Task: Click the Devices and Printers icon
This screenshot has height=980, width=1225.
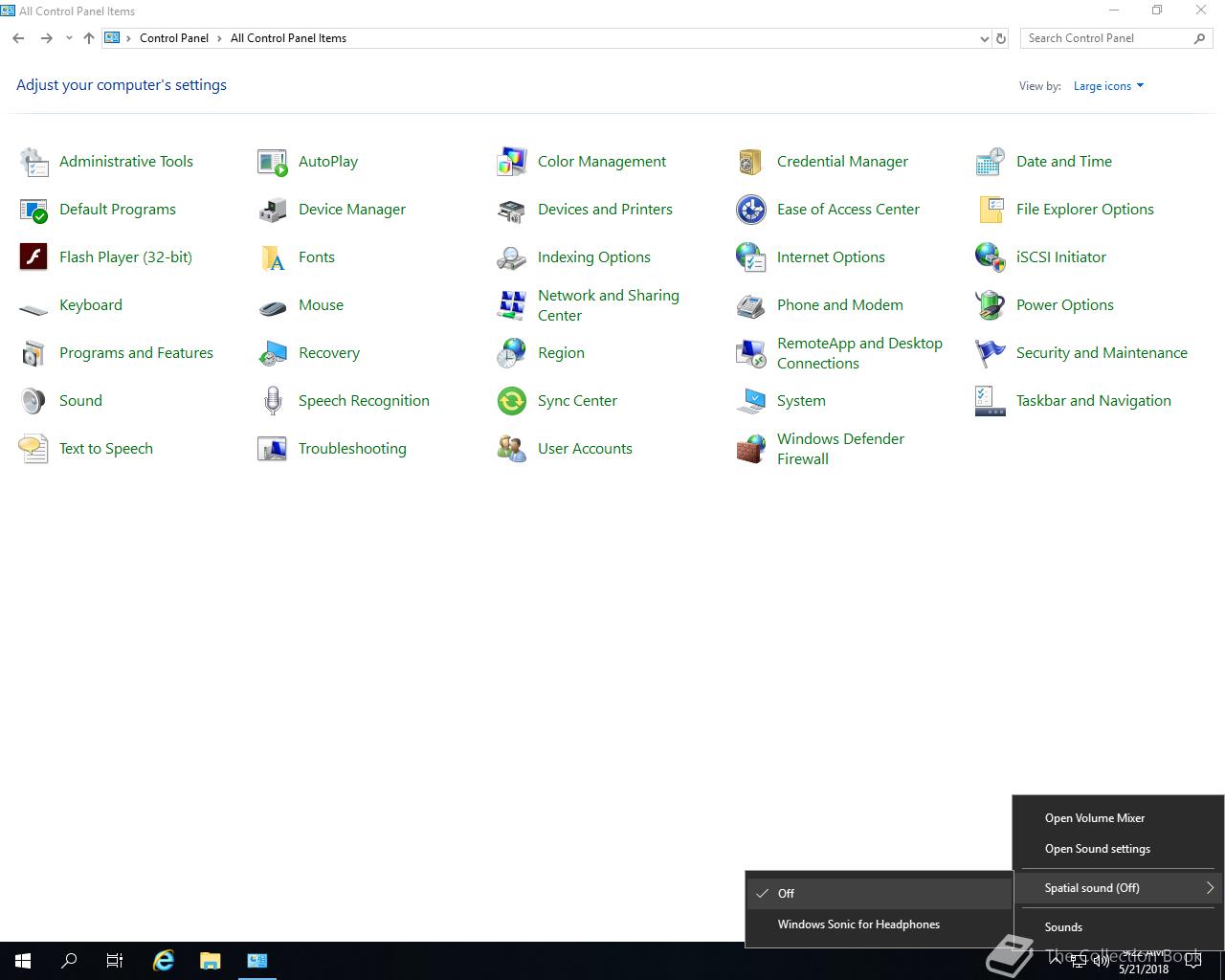Action: click(x=512, y=210)
